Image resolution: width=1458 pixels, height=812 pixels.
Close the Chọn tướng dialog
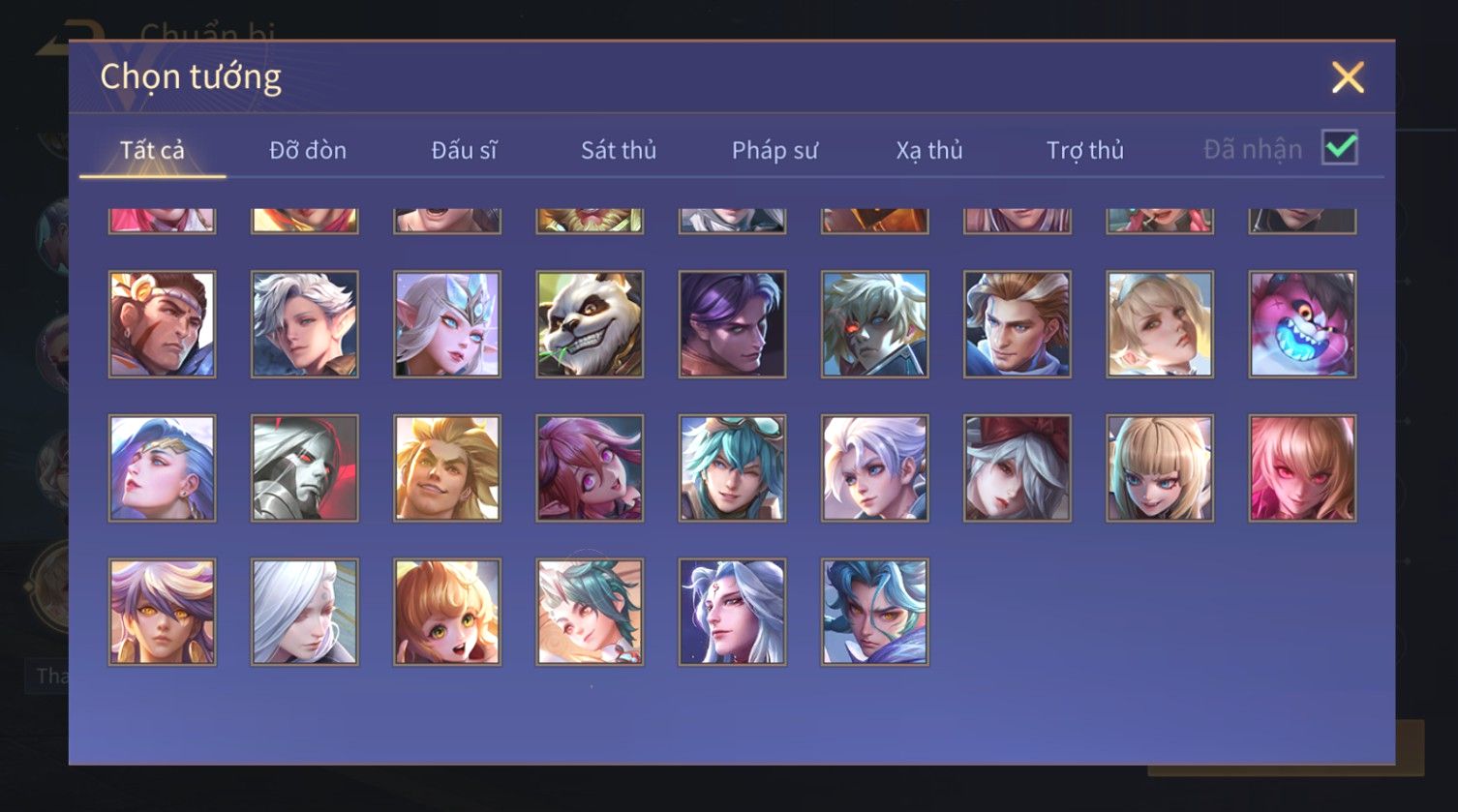coord(1348,77)
